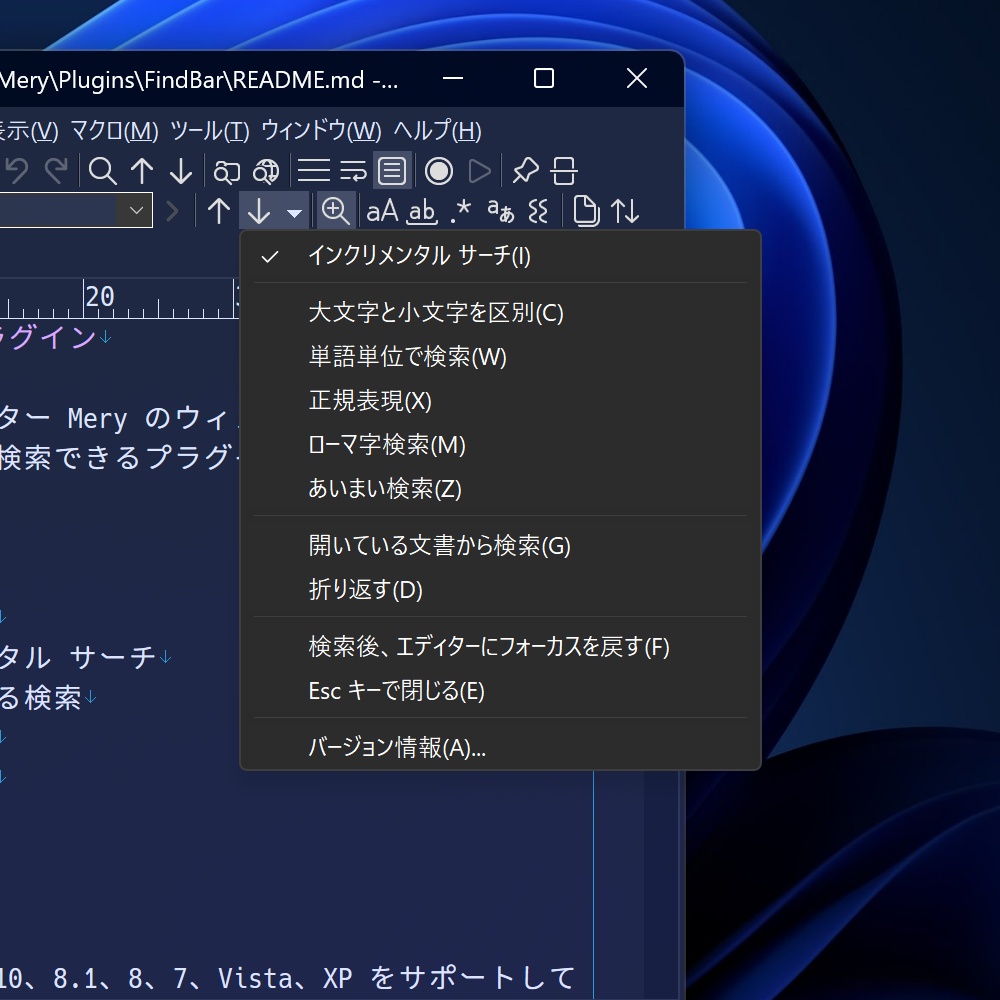Toggle fuzzy search wavy icon
Image resolution: width=1000 pixels, height=1000 pixels.
(x=539, y=210)
